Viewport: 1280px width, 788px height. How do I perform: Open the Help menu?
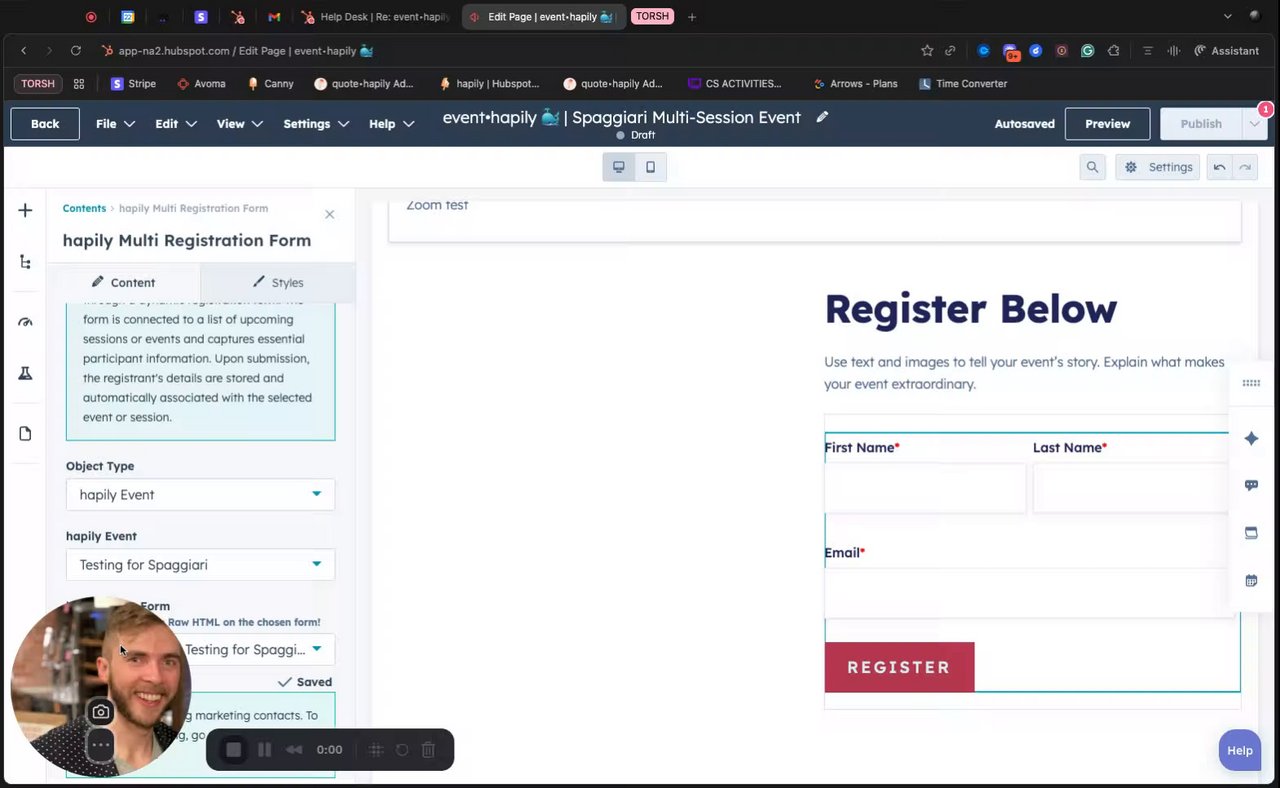392,124
